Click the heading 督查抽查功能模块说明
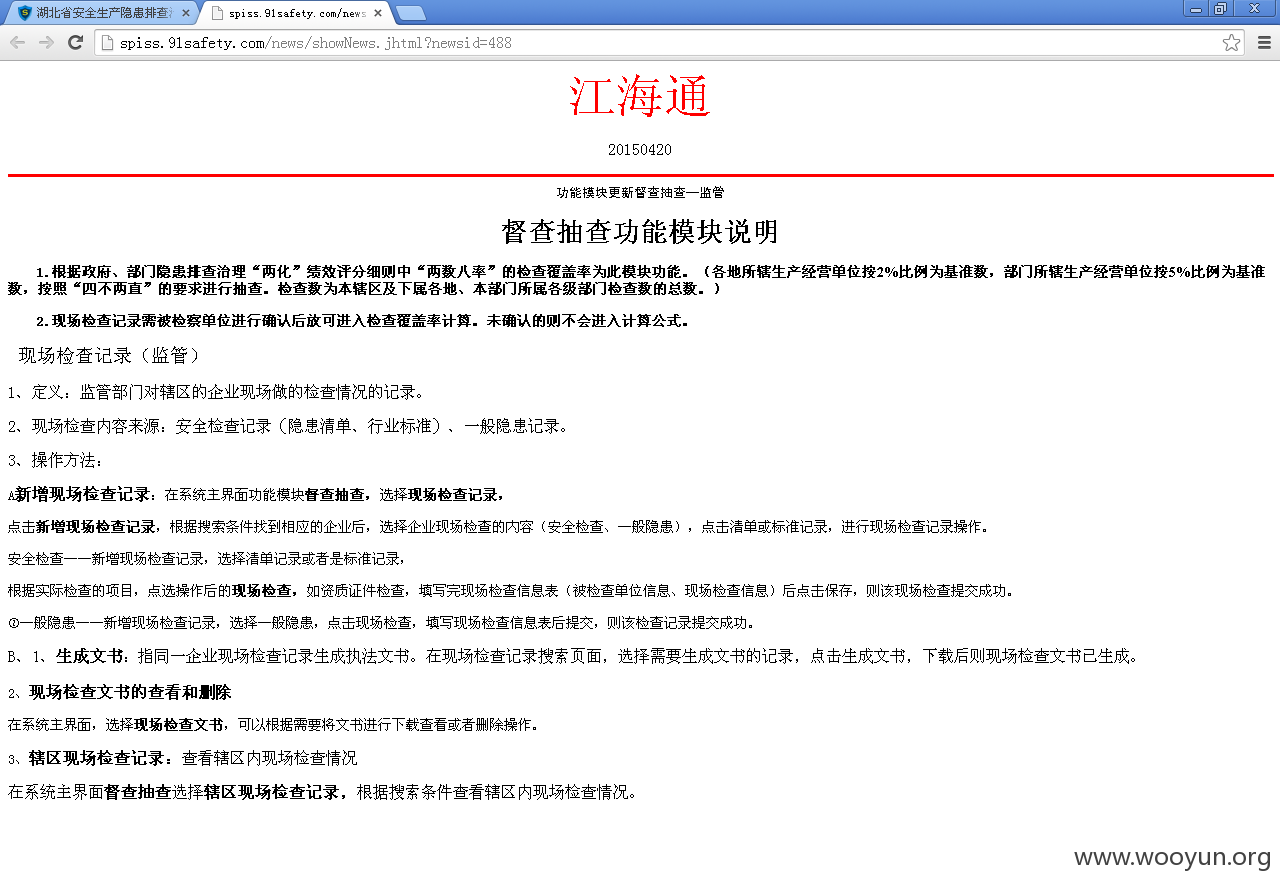1280x886 pixels. point(640,232)
